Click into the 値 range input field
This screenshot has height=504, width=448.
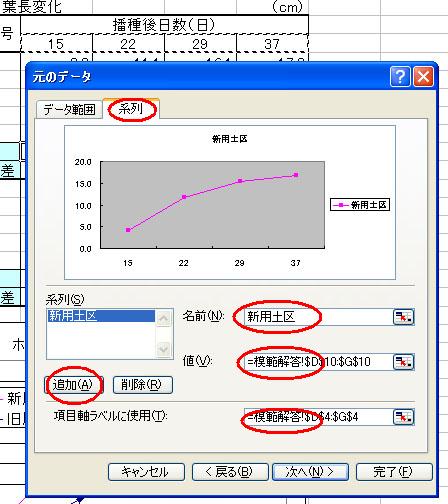pyautogui.click(x=318, y=362)
